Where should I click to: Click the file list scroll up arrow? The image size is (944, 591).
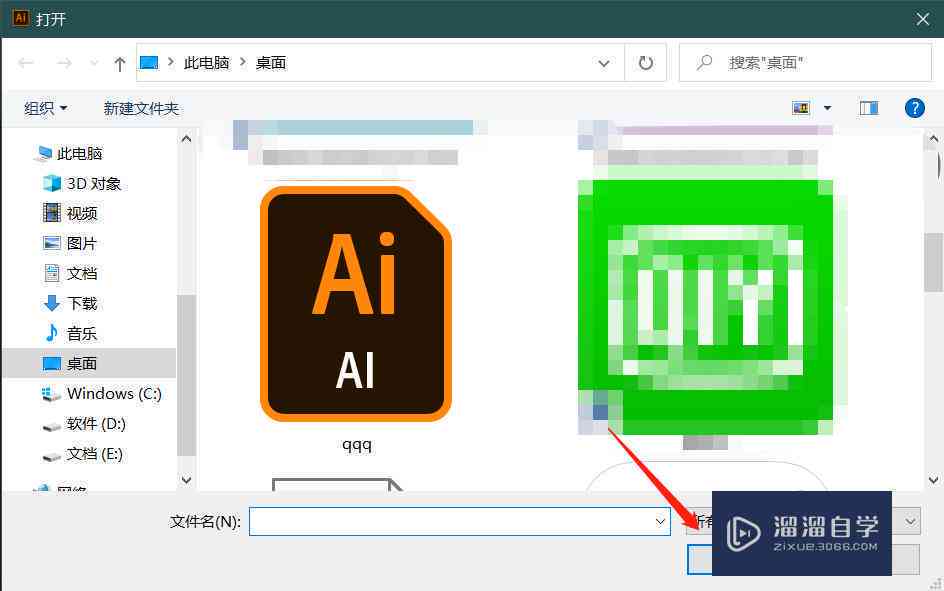[x=933, y=139]
